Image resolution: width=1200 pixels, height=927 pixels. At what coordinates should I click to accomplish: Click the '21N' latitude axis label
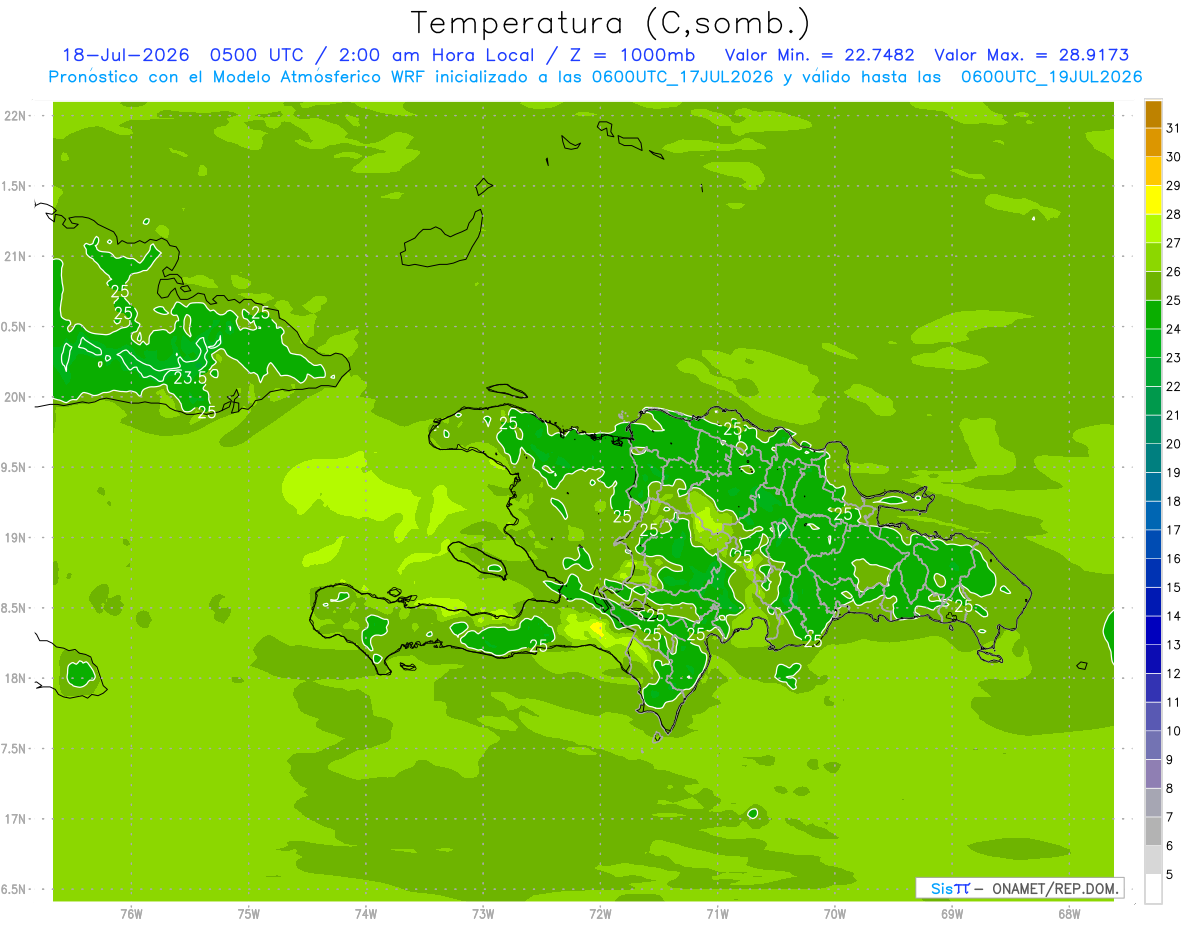[16, 256]
